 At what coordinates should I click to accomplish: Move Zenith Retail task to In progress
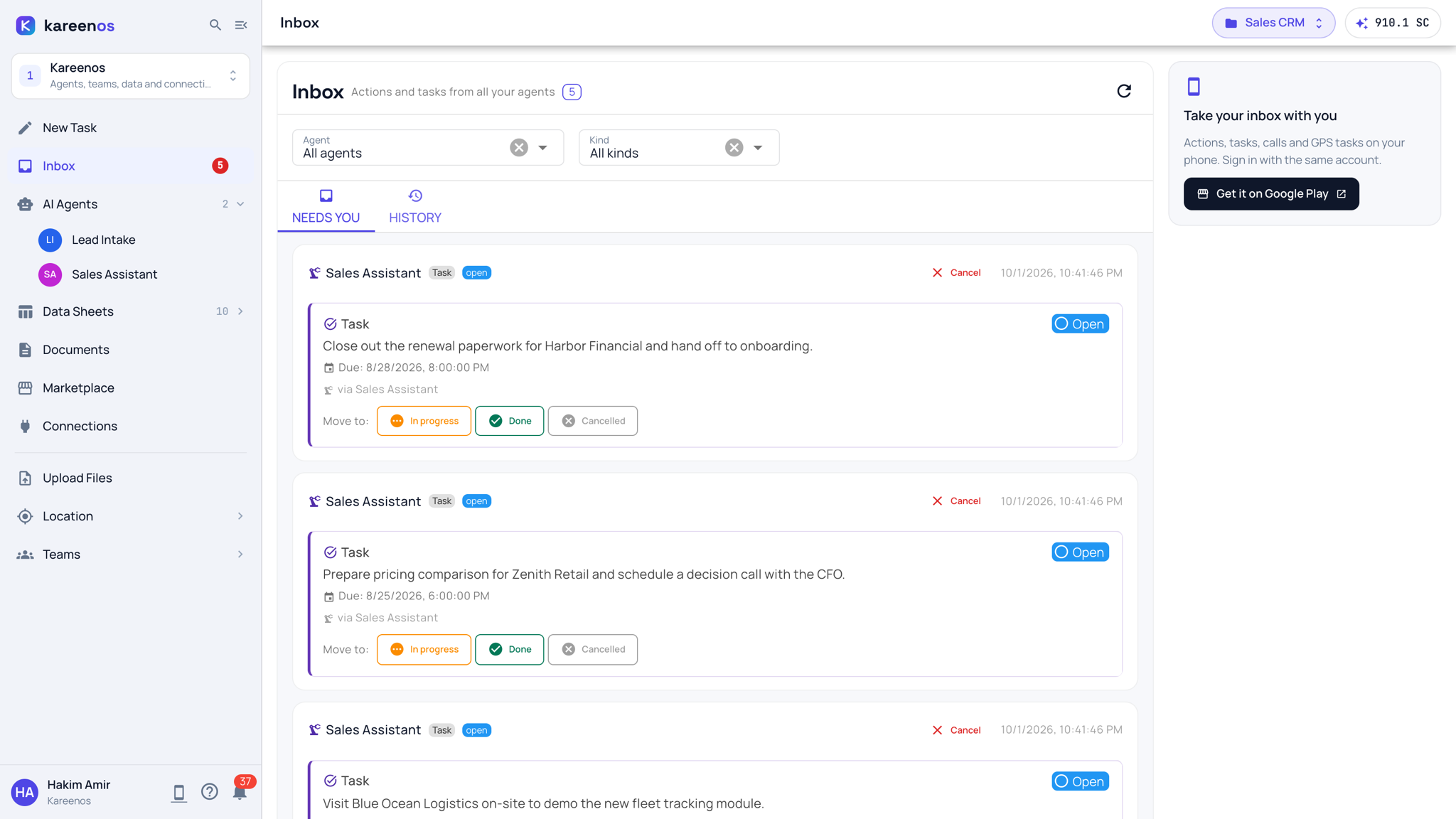pyautogui.click(x=424, y=650)
